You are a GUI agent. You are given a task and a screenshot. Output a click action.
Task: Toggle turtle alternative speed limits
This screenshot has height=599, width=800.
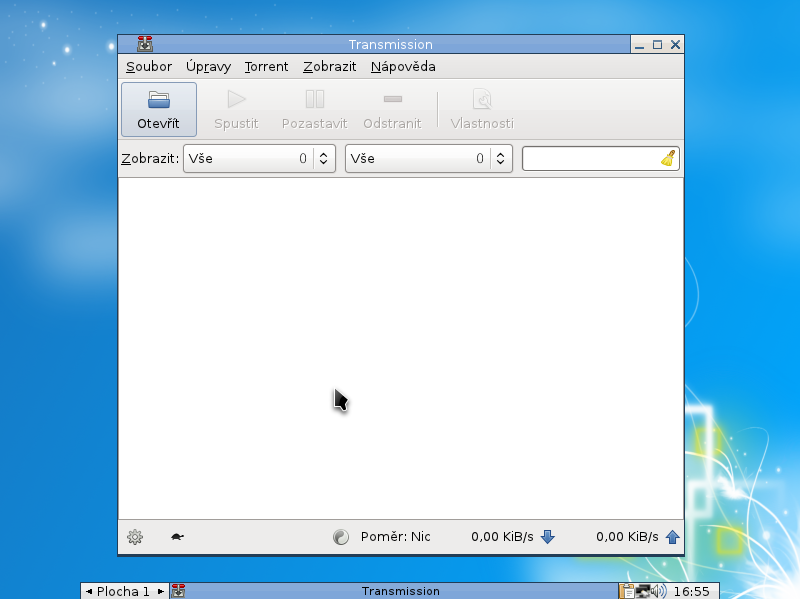point(177,537)
